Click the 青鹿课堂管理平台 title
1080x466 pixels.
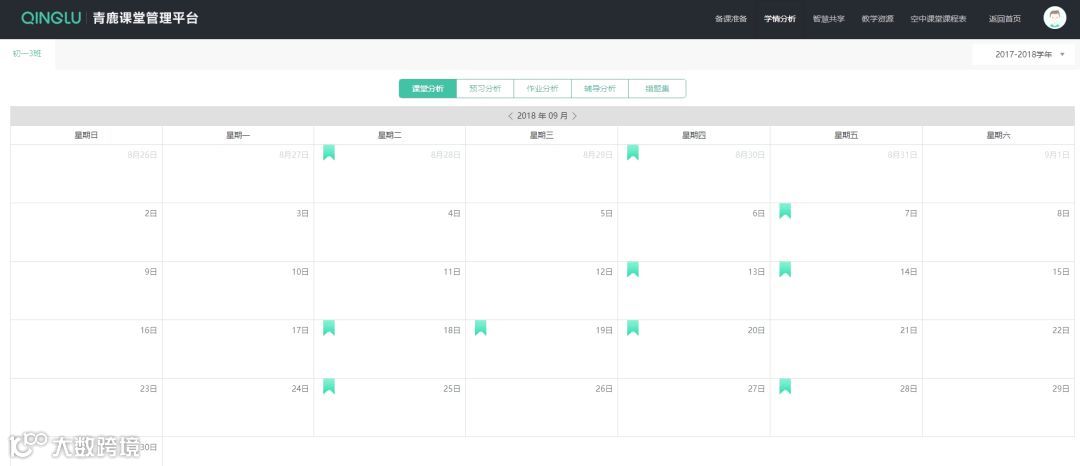pos(145,19)
